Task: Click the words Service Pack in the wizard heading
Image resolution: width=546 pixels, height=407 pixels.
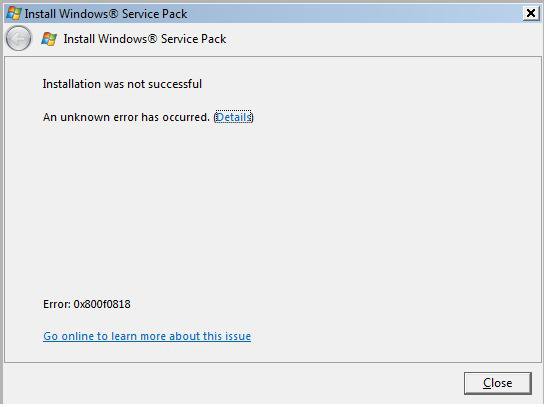Action: (x=194, y=39)
